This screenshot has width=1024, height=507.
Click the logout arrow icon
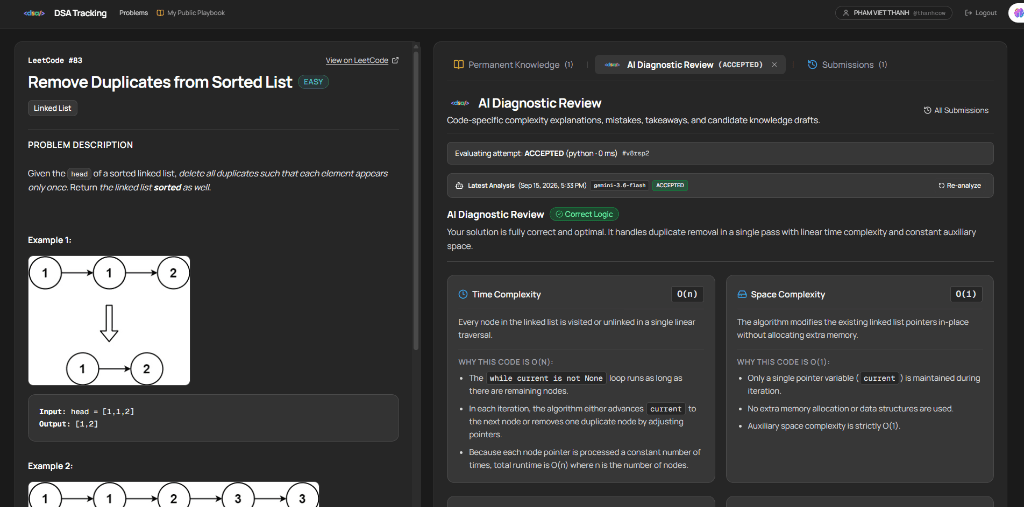point(968,13)
